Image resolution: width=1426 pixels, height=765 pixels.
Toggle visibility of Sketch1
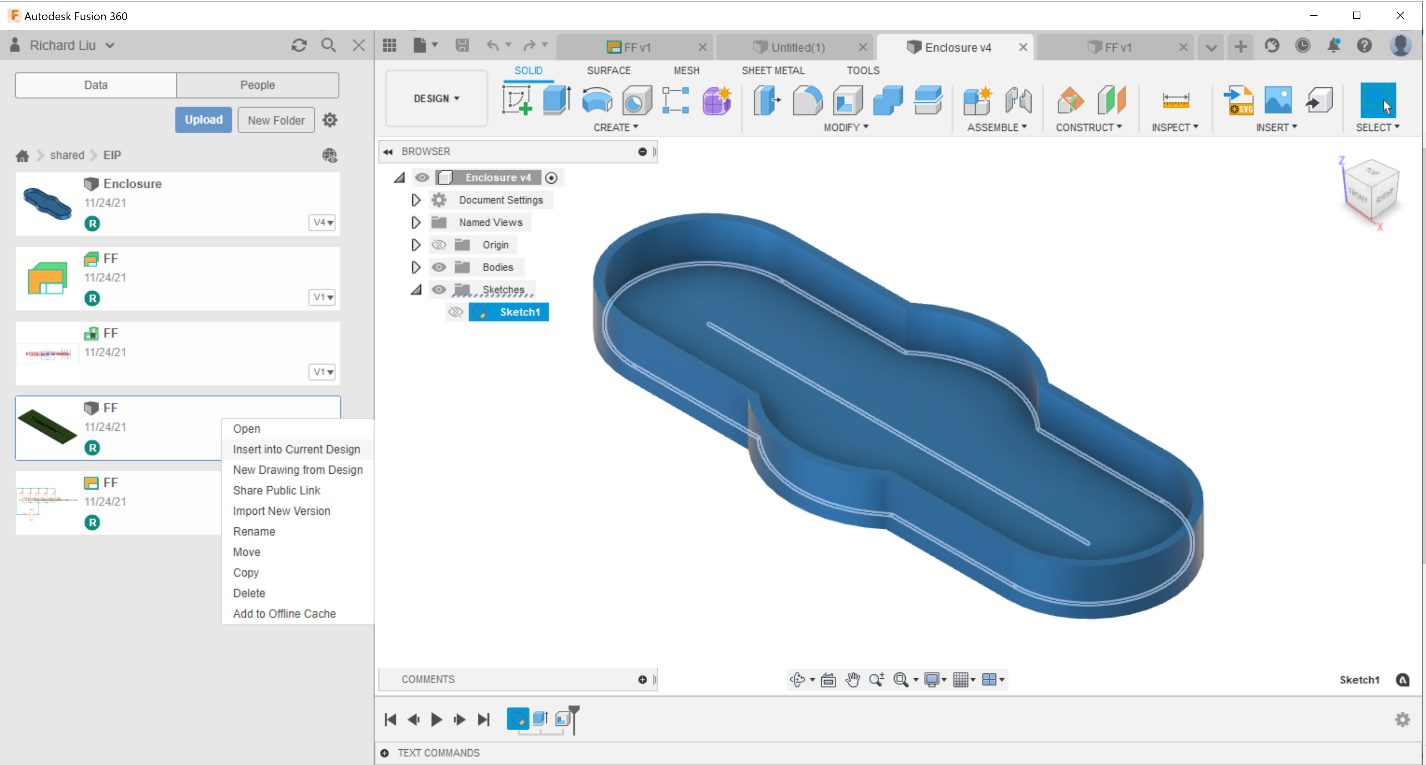(x=455, y=311)
